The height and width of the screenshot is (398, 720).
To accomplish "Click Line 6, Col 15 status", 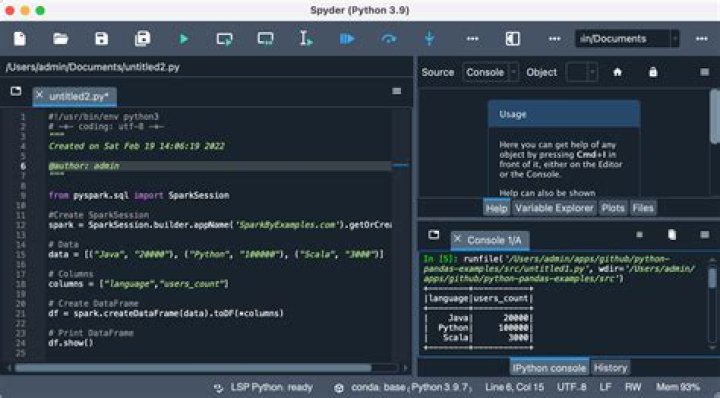I will [514, 387].
